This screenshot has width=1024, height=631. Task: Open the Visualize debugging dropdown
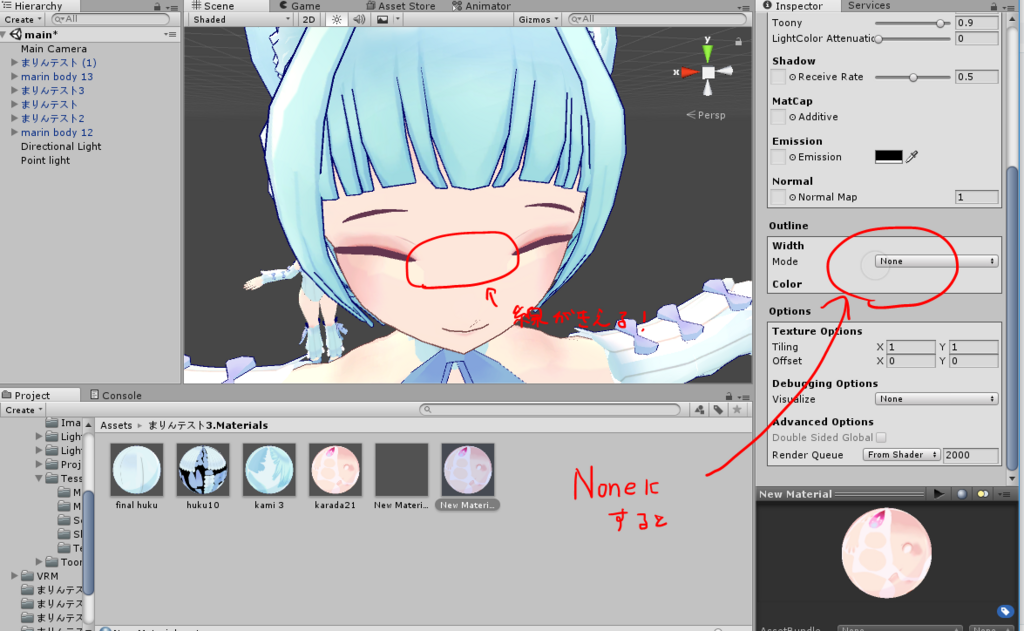click(x=936, y=399)
